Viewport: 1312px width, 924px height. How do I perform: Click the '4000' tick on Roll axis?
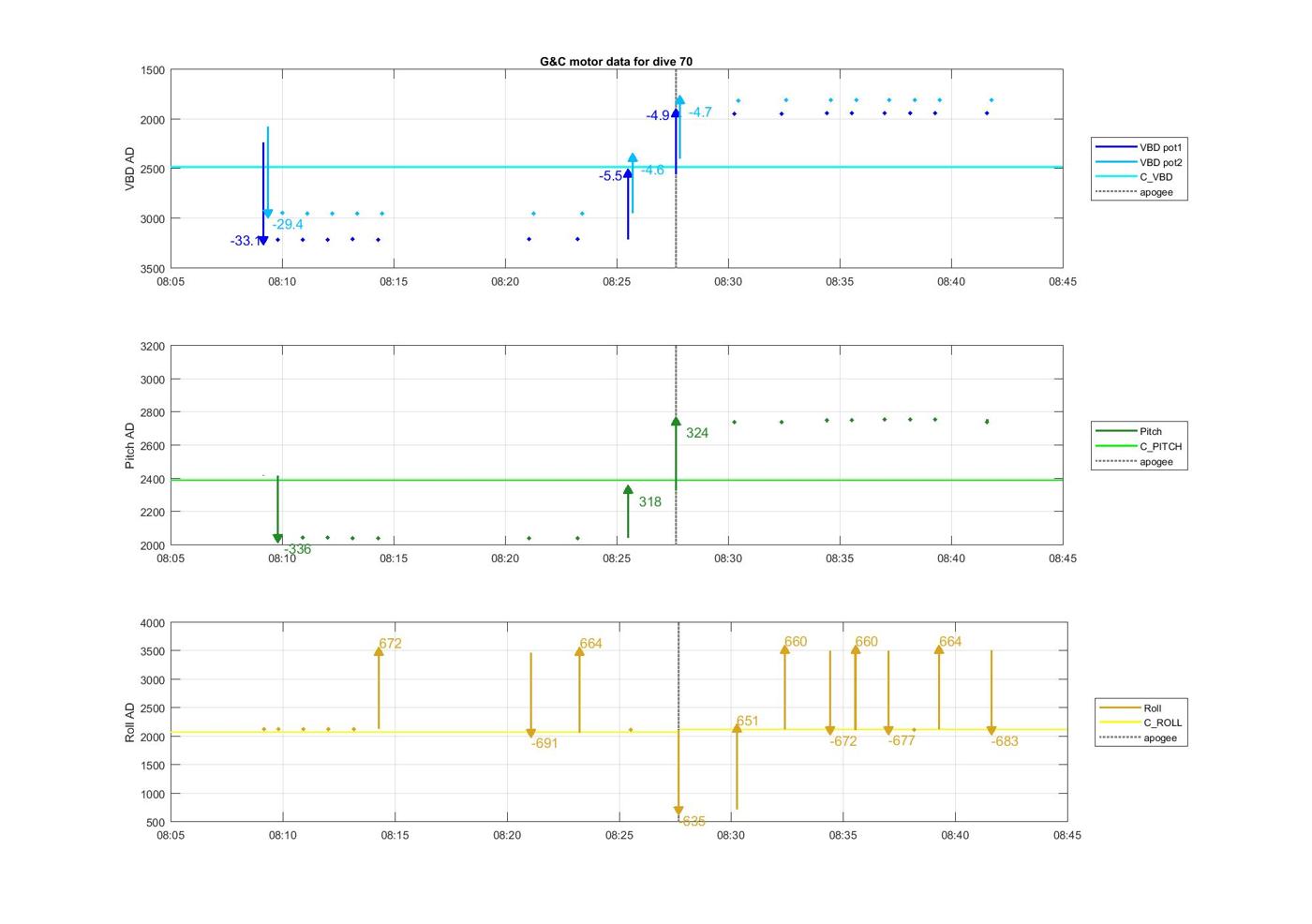[153, 623]
